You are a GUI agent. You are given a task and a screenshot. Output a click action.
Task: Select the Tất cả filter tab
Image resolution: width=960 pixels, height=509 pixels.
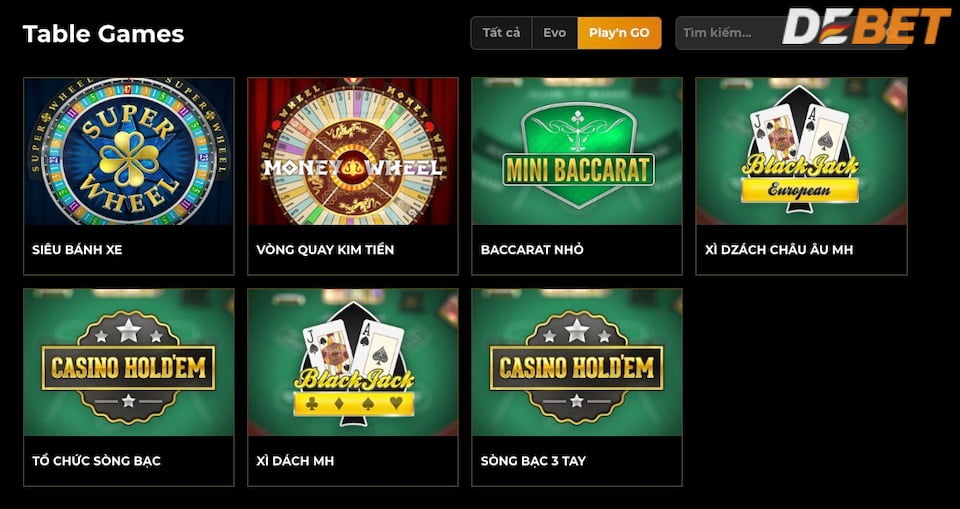tap(501, 33)
